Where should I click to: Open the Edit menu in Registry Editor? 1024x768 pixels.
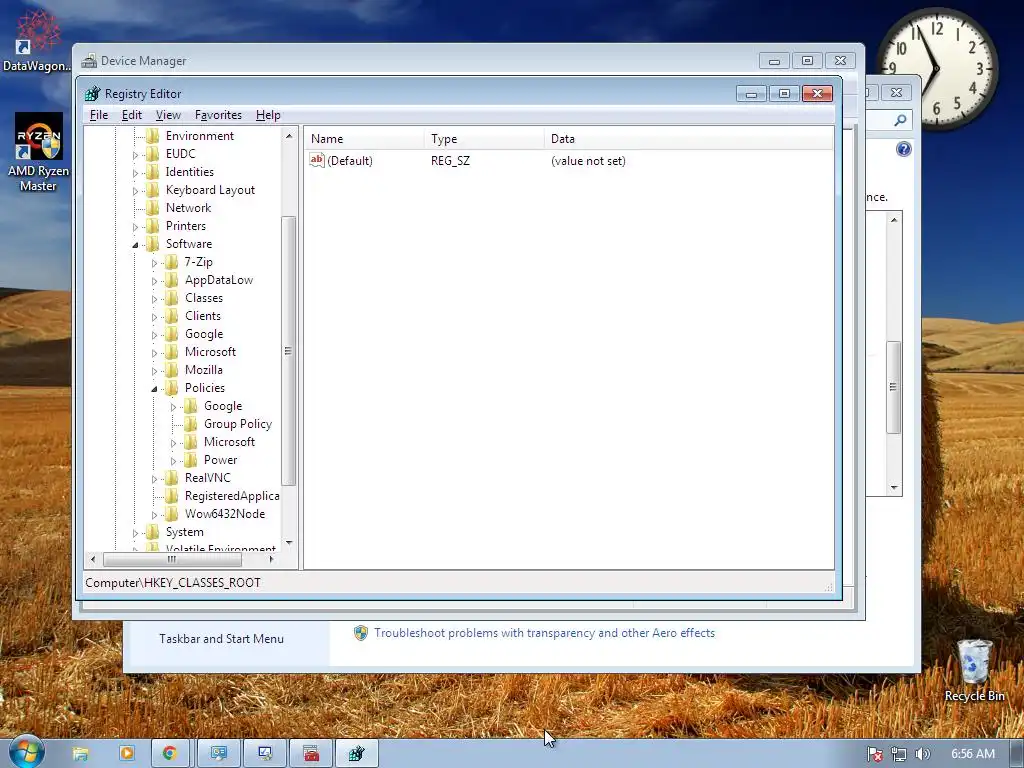pyautogui.click(x=131, y=115)
